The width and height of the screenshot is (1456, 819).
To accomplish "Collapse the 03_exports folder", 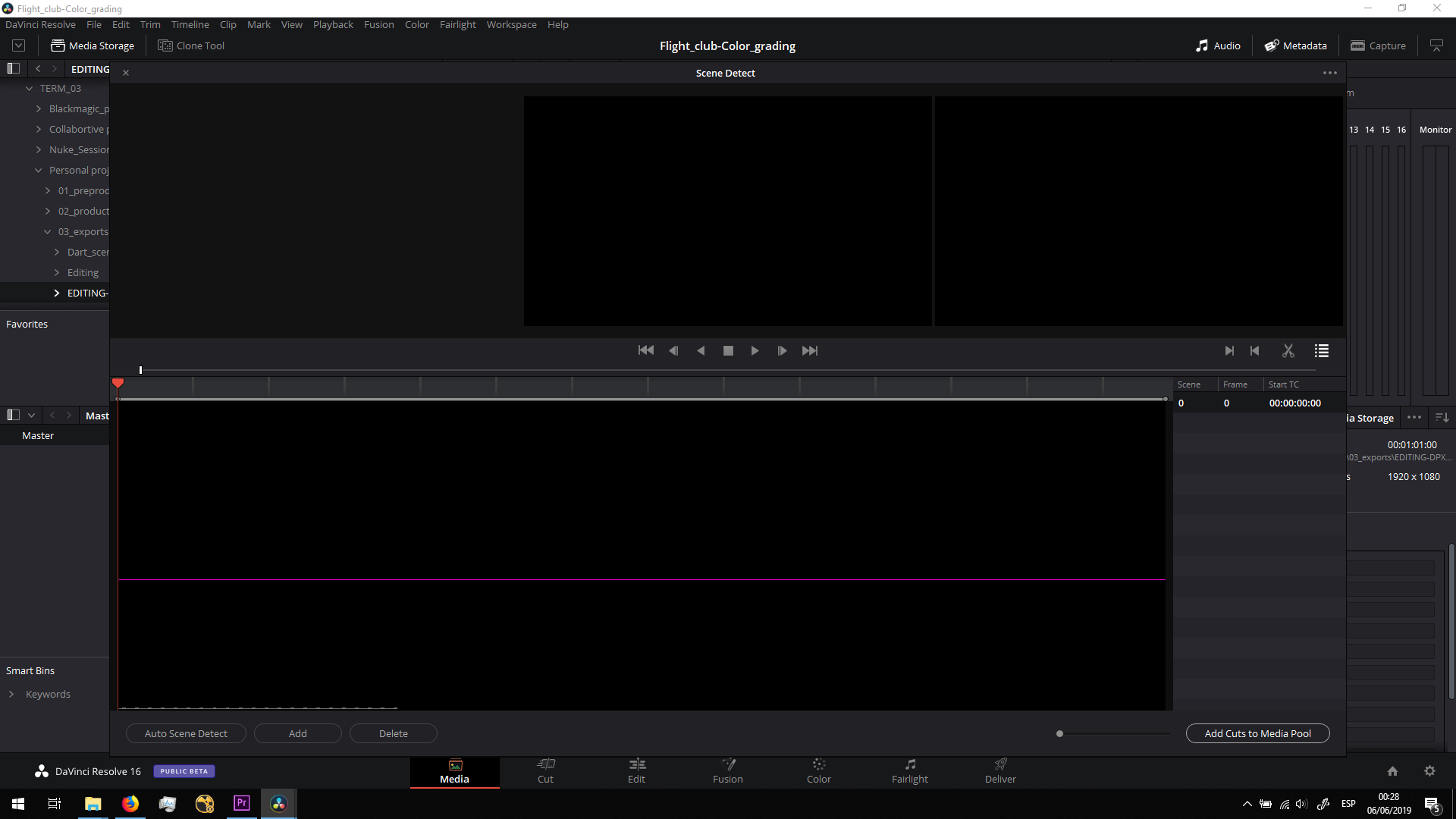I will click(48, 231).
